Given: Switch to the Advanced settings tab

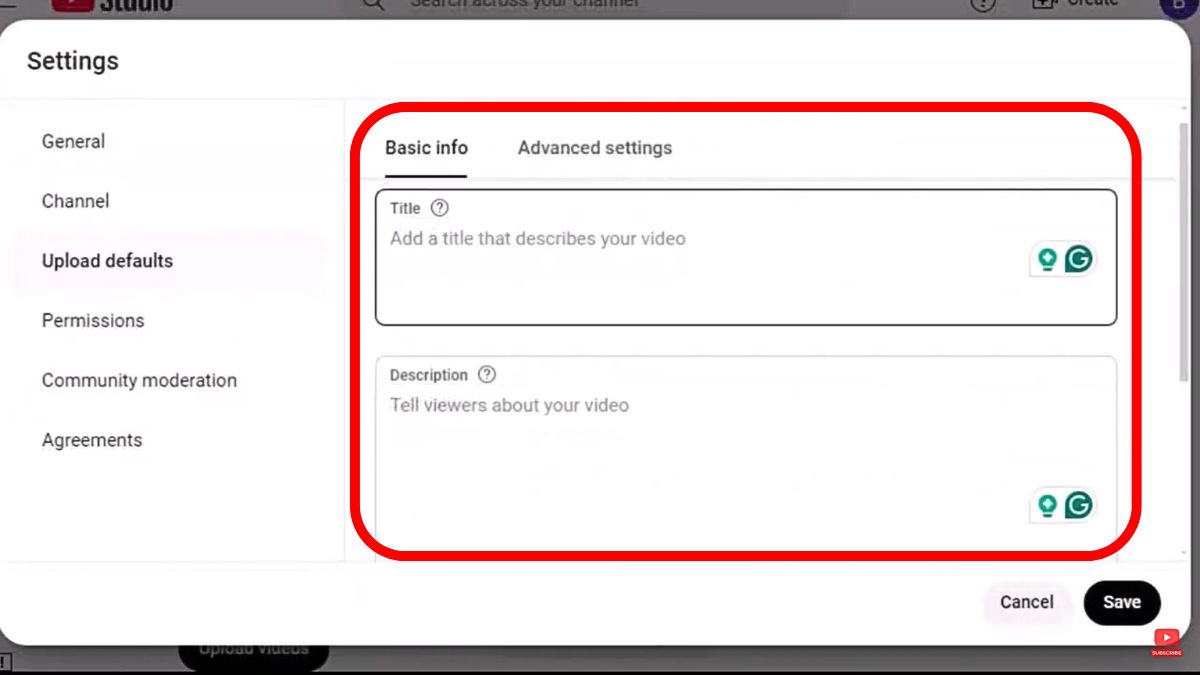Looking at the screenshot, I should (595, 148).
